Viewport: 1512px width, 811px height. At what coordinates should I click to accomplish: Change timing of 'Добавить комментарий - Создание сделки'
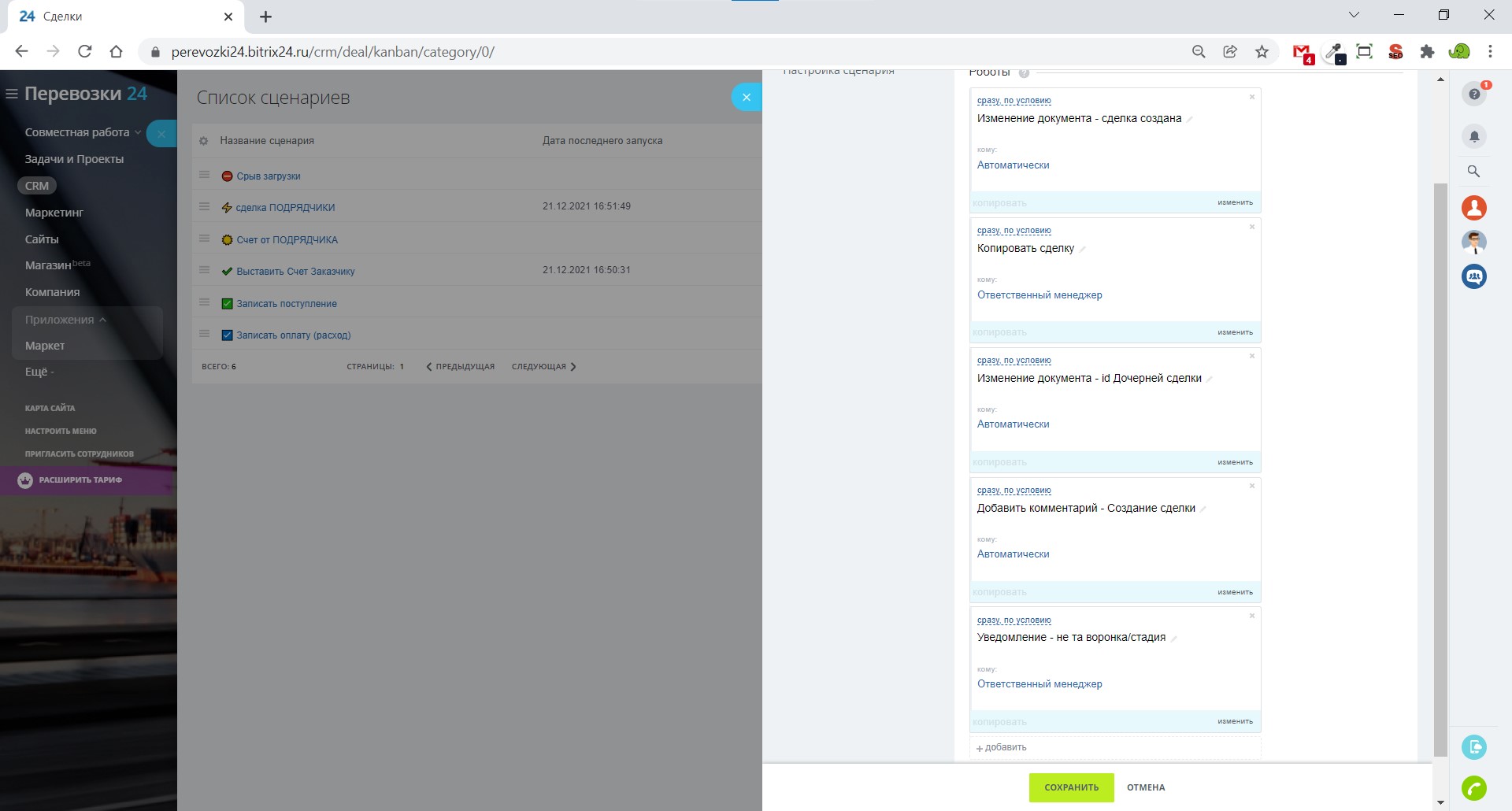1014,491
